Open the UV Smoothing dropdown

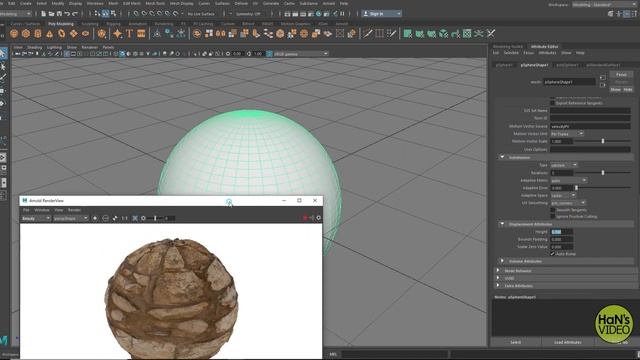coord(568,202)
